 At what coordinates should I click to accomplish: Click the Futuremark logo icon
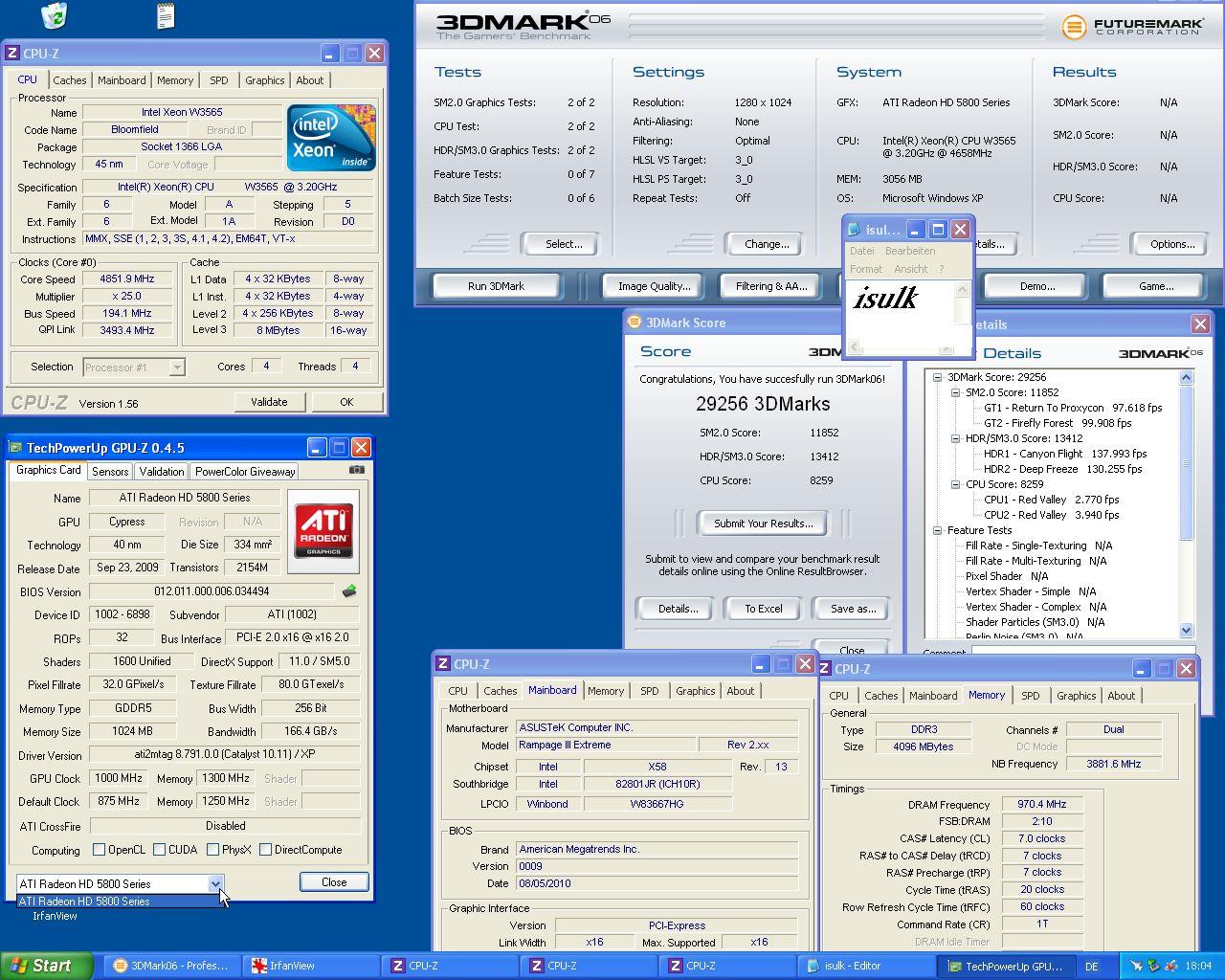(1074, 27)
